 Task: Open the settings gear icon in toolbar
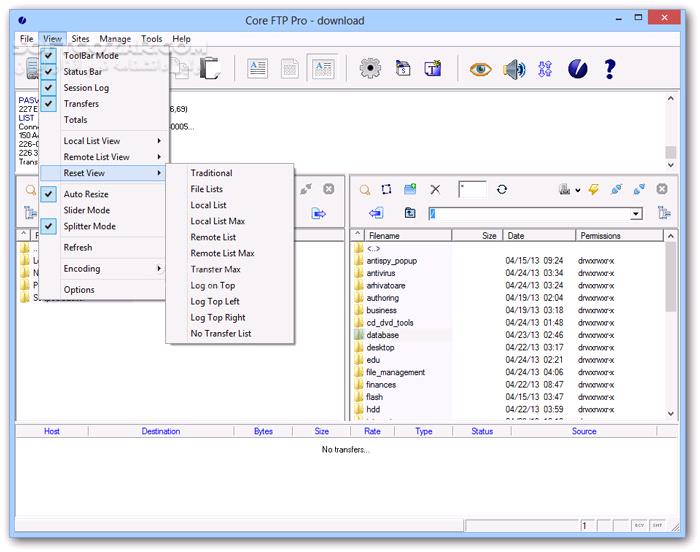click(x=370, y=69)
